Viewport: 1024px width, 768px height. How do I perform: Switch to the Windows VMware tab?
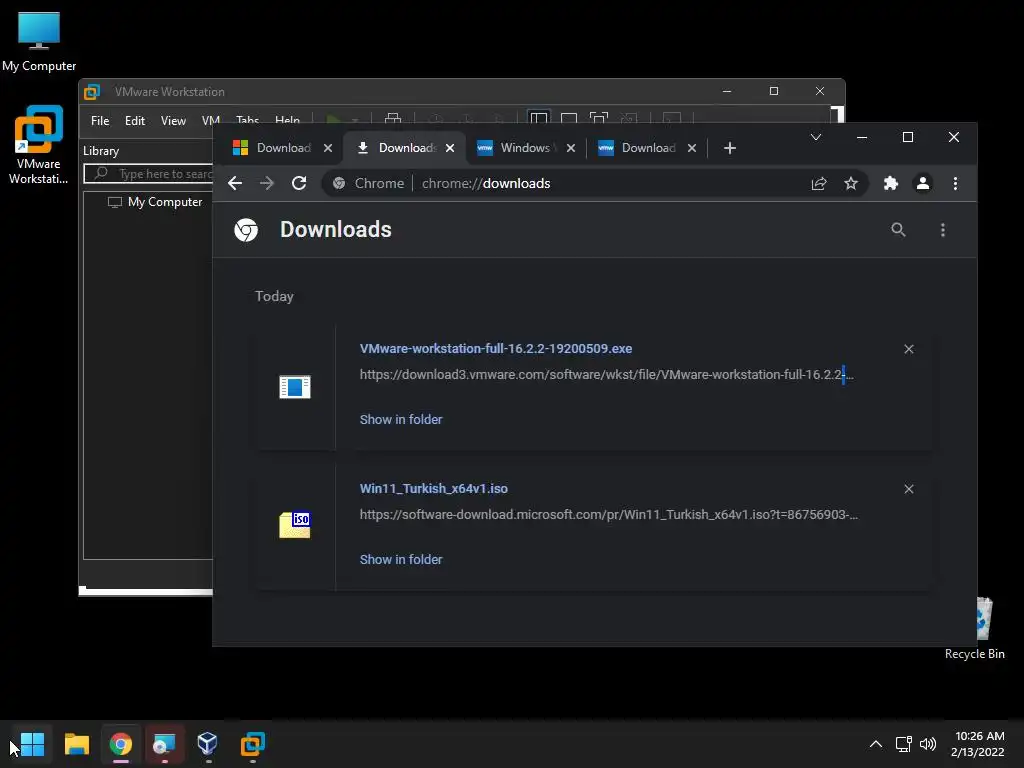517,148
